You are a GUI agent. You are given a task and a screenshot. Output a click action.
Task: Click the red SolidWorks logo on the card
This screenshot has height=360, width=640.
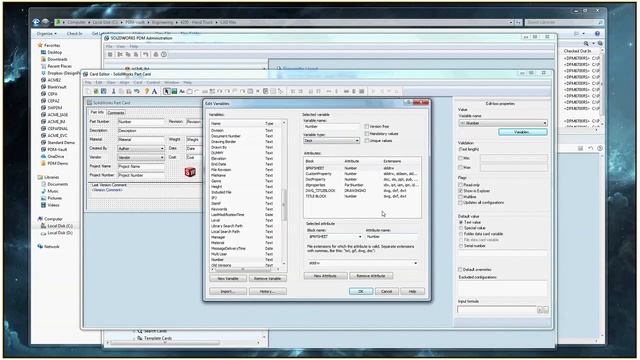[x=190, y=172]
